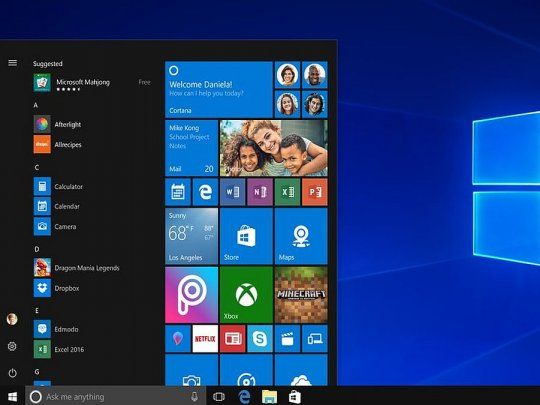Open the Photos family picture tile
540x405 pixels.
pyautogui.click(x=274, y=148)
